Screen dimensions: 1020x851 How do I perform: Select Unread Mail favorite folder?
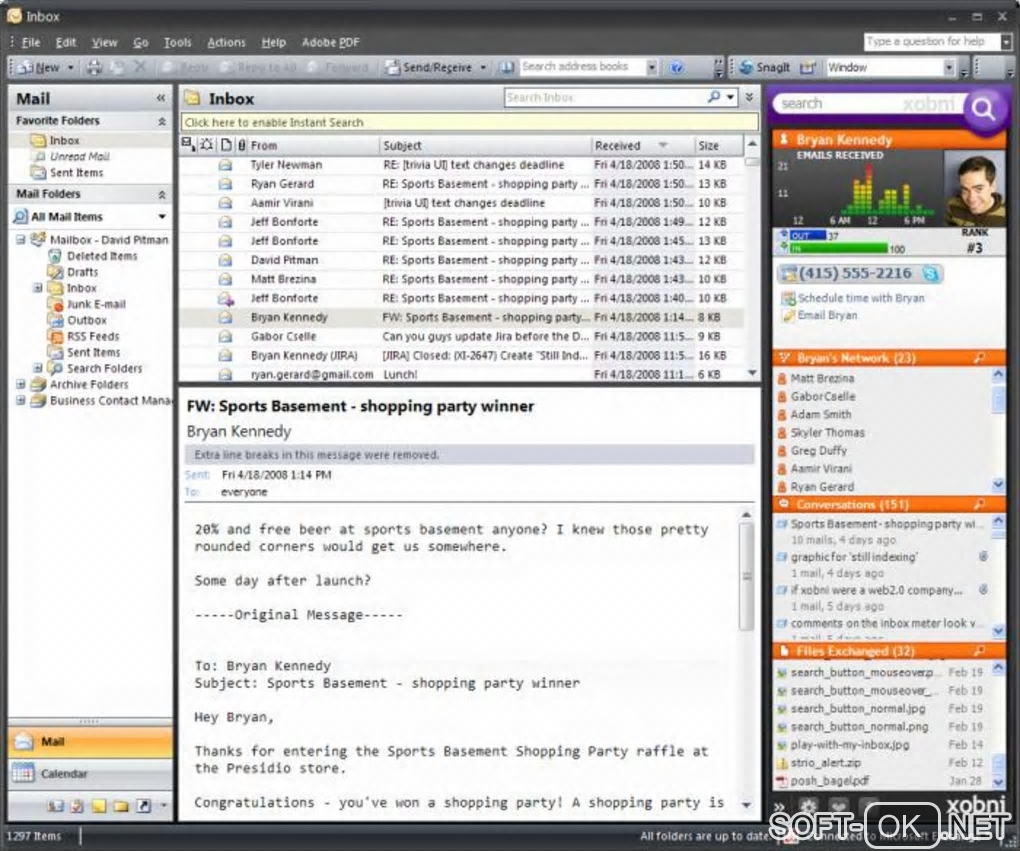[79, 157]
